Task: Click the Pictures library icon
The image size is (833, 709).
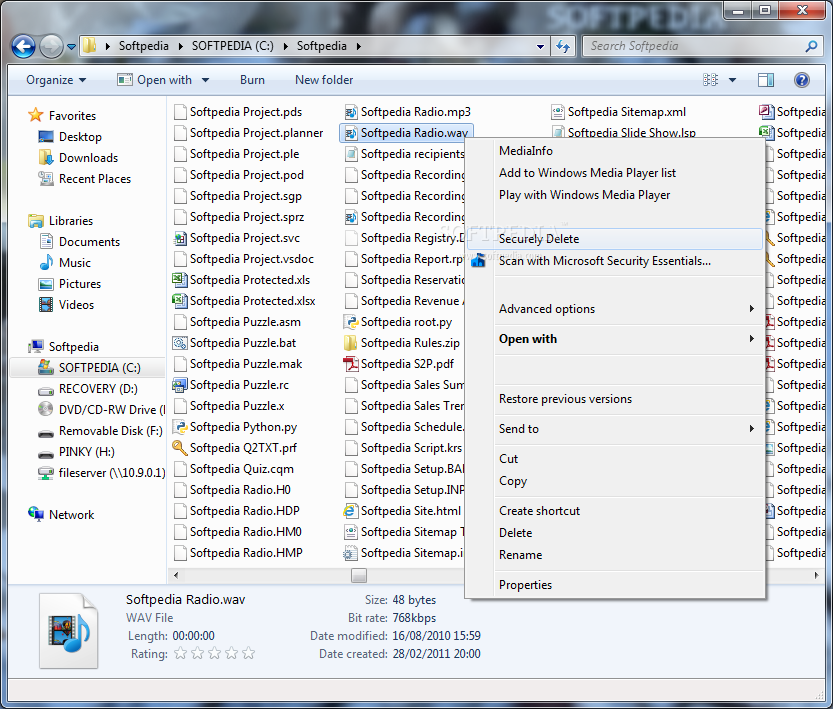Action: (x=46, y=284)
